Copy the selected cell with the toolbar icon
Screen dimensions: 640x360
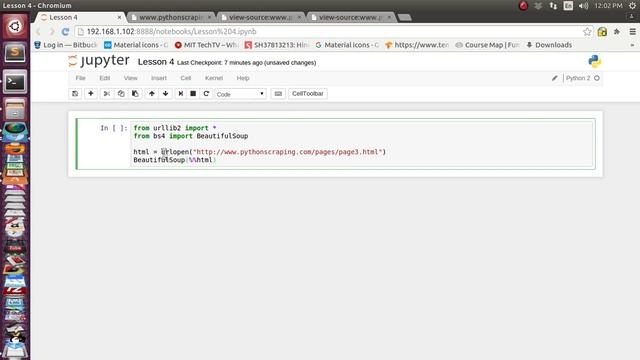click(121, 93)
